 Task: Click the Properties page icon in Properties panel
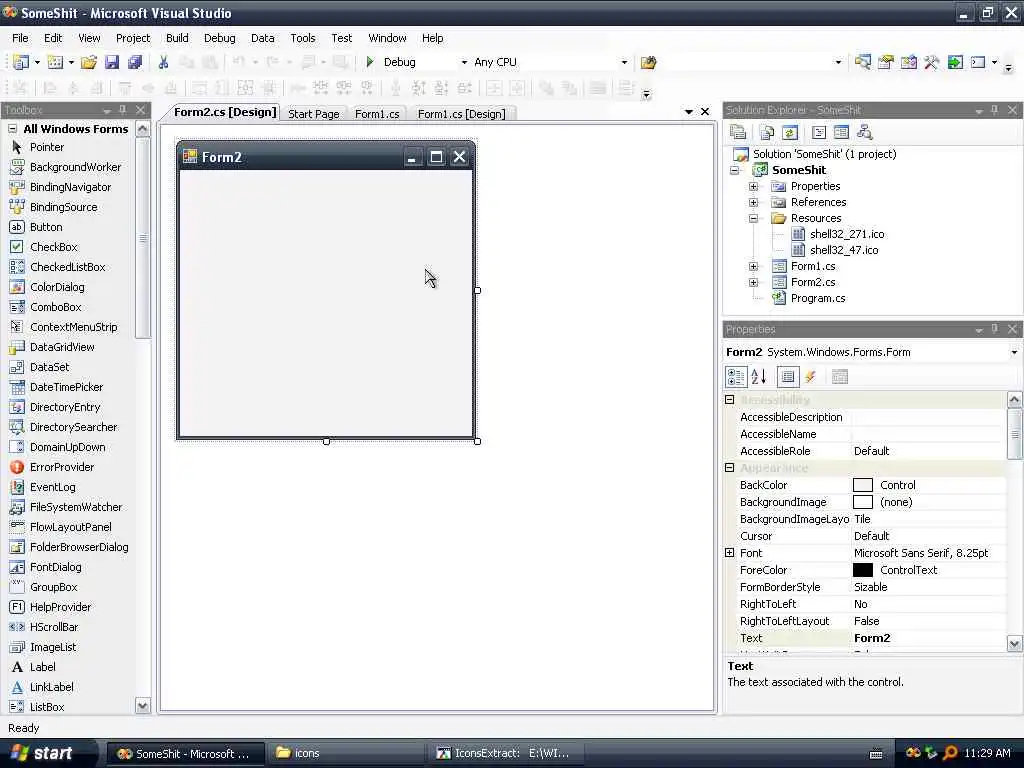[839, 377]
